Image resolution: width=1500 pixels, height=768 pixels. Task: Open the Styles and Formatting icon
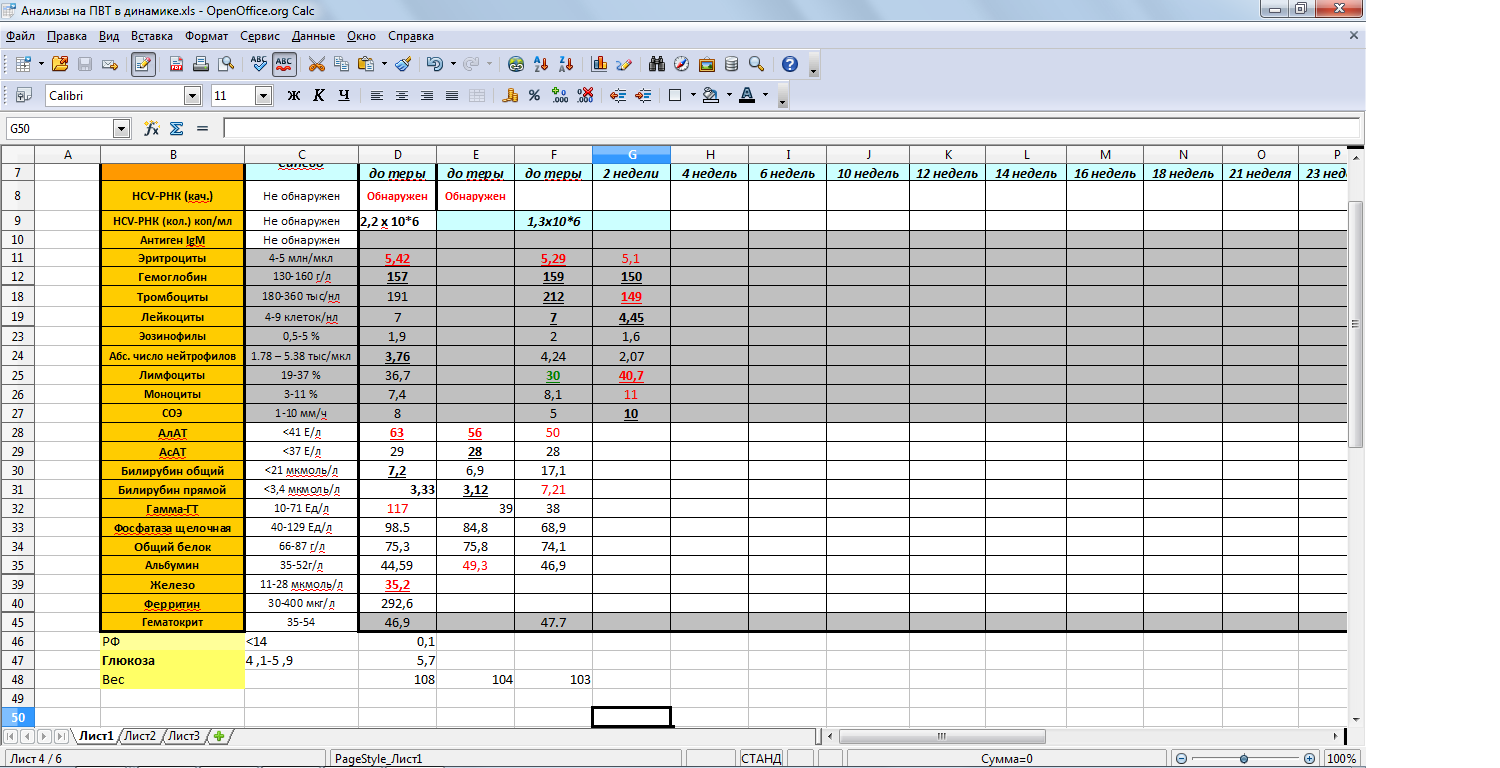pos(23,95)
